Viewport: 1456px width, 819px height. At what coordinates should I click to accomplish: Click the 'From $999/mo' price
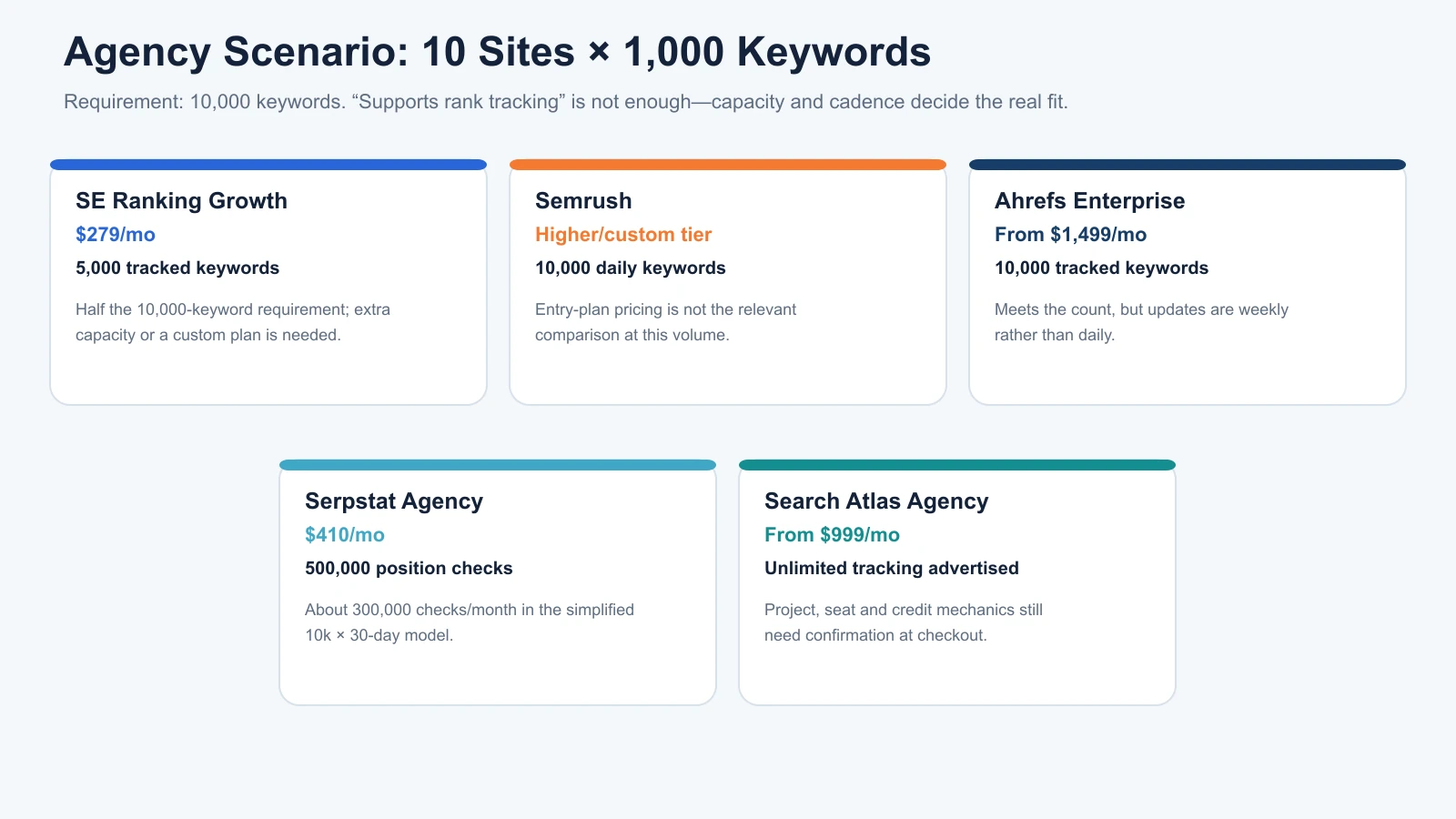[832, 534]
